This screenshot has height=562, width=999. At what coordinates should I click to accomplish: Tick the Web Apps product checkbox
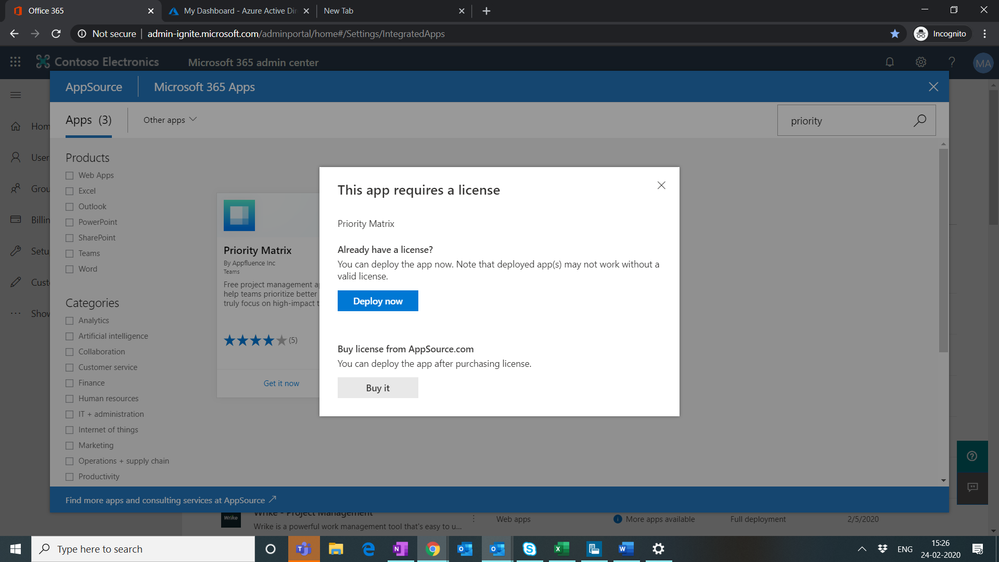69,175
